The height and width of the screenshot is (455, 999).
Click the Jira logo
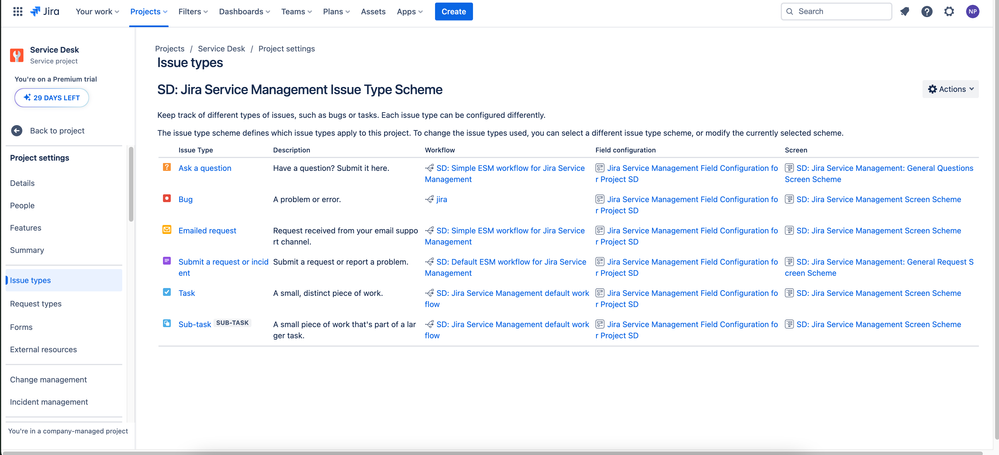(x=45, y=11)
